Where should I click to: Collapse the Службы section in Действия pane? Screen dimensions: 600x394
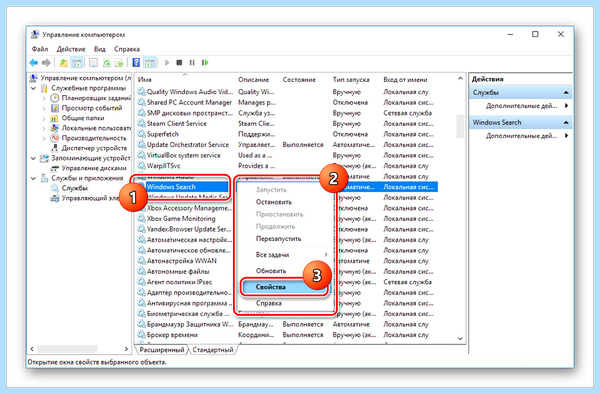click(x=566, y=93)
